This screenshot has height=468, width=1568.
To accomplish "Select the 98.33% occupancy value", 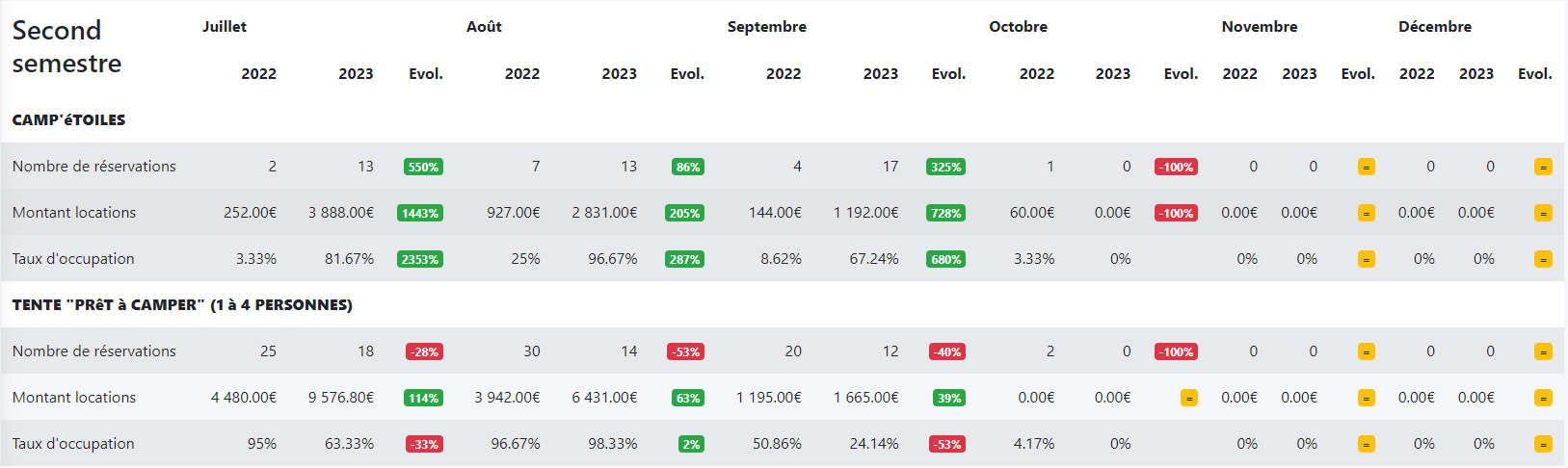I will (x=612, y=444).
